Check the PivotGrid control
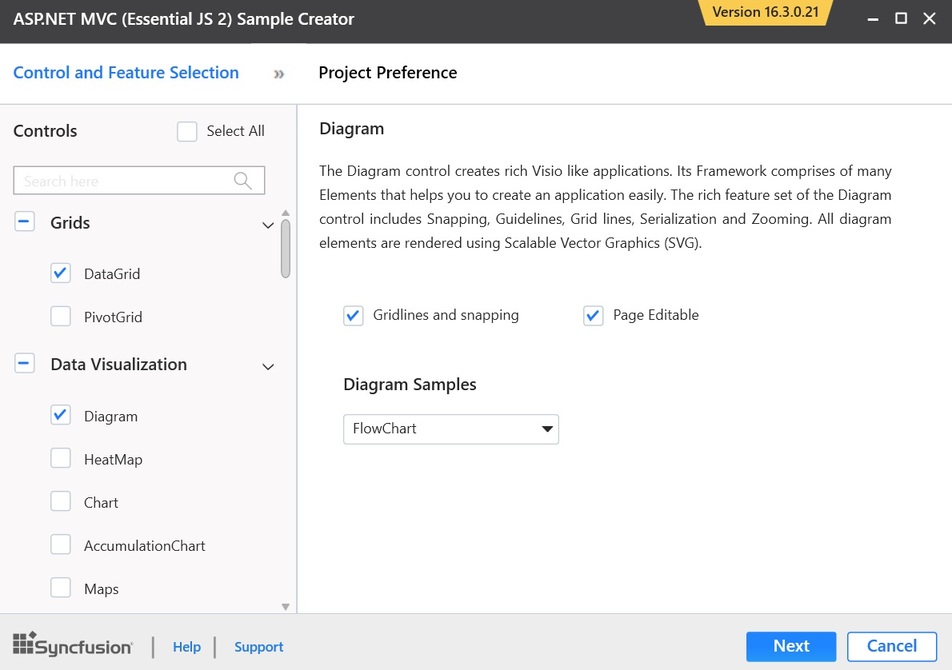Image resolution: width=952 pixels, height=670 pixels. pyautogui.click(x=61, y=317)
